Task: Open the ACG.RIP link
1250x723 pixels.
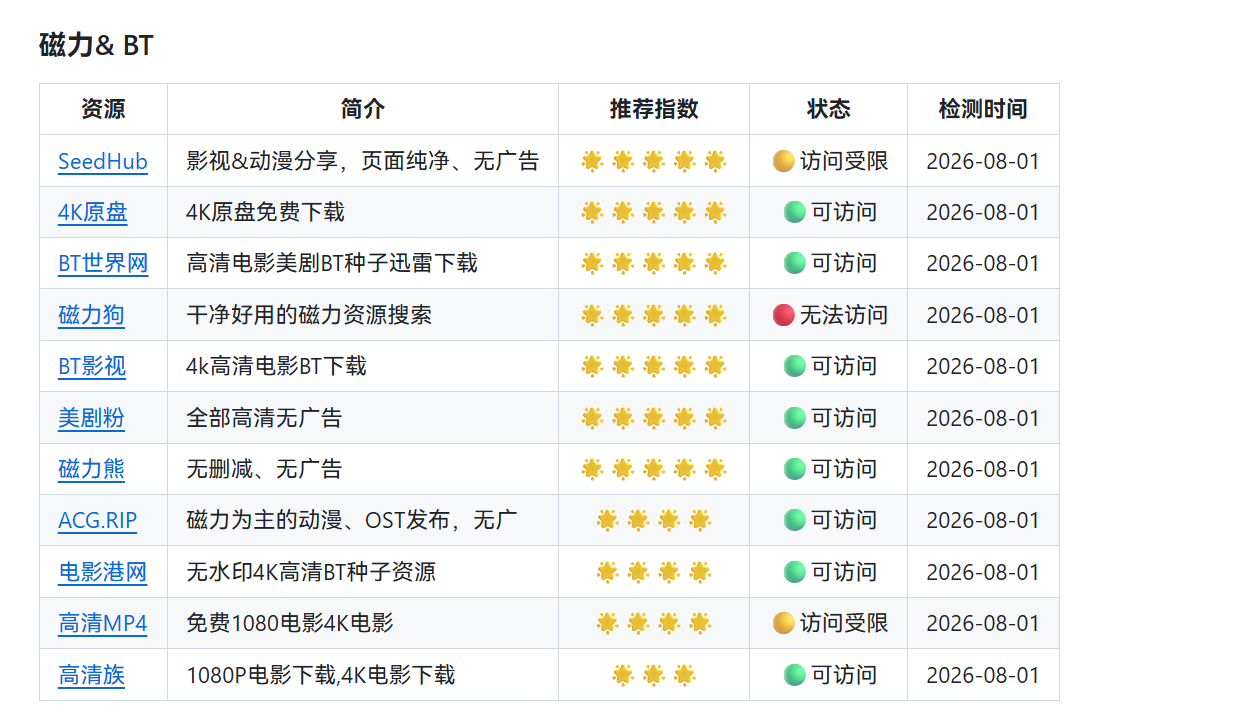Action: tap(98, 520)
